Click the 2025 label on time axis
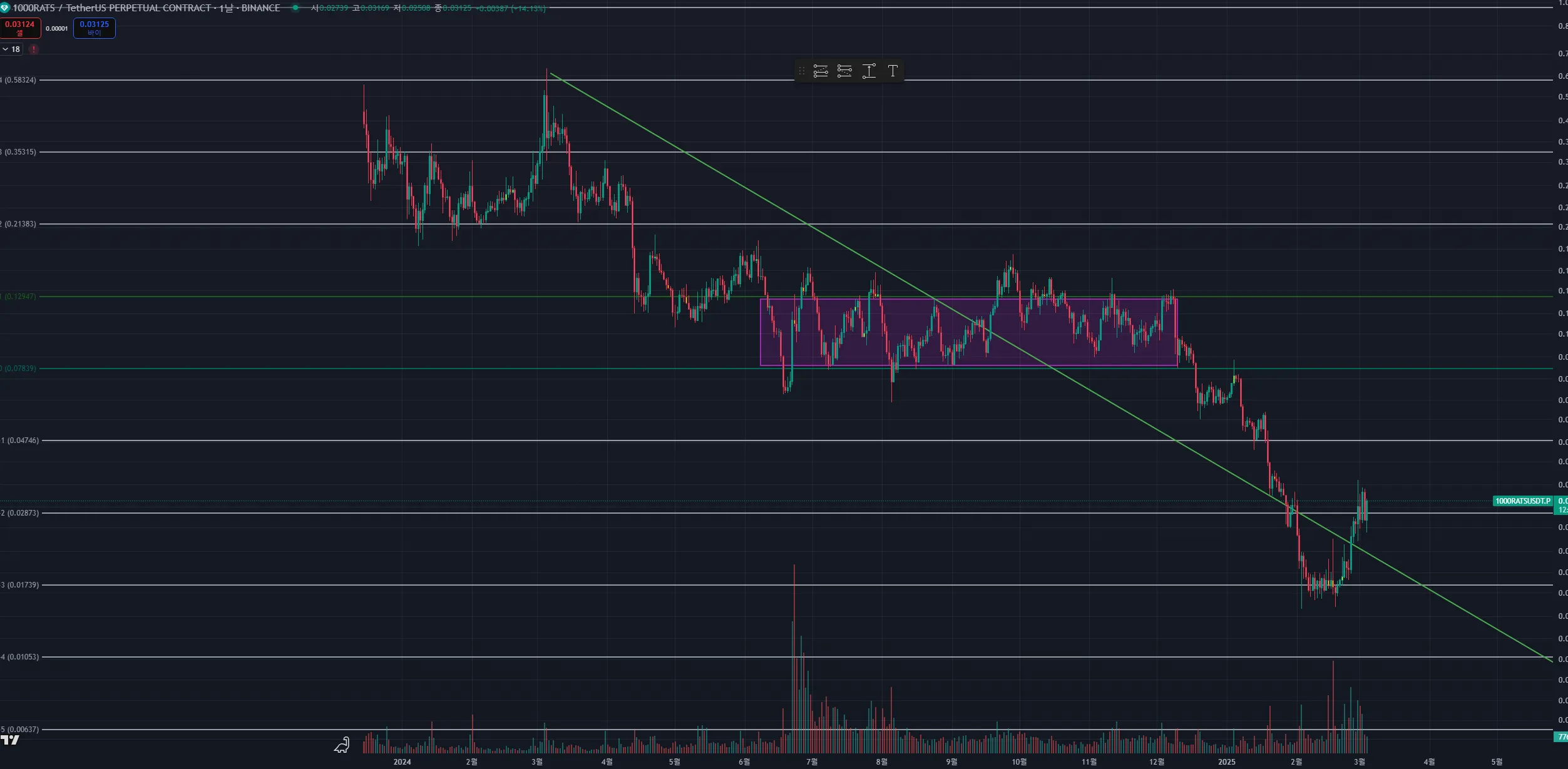The width and height of the screenshot is (1568, 769). click(x=1227, y=761)
